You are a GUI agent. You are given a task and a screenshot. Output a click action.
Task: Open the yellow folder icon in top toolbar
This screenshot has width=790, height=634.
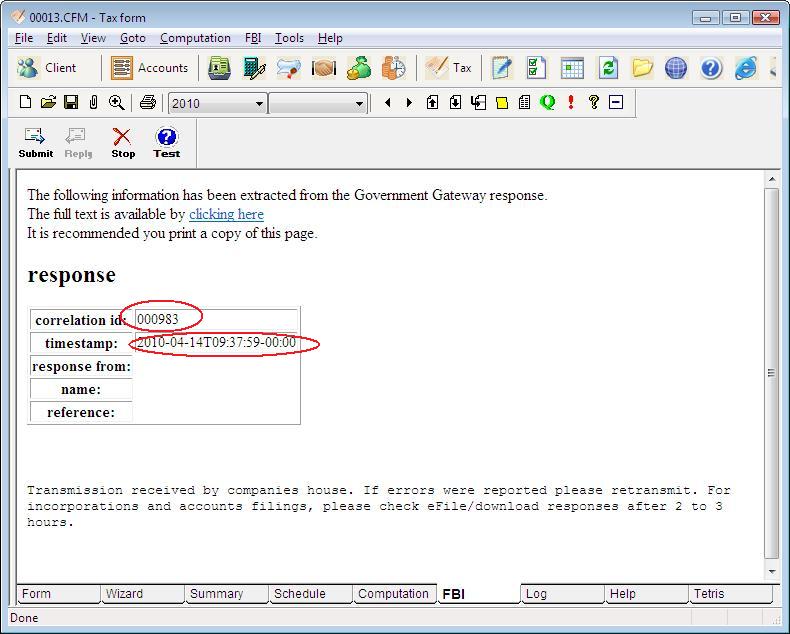click(x=642, y=68)
